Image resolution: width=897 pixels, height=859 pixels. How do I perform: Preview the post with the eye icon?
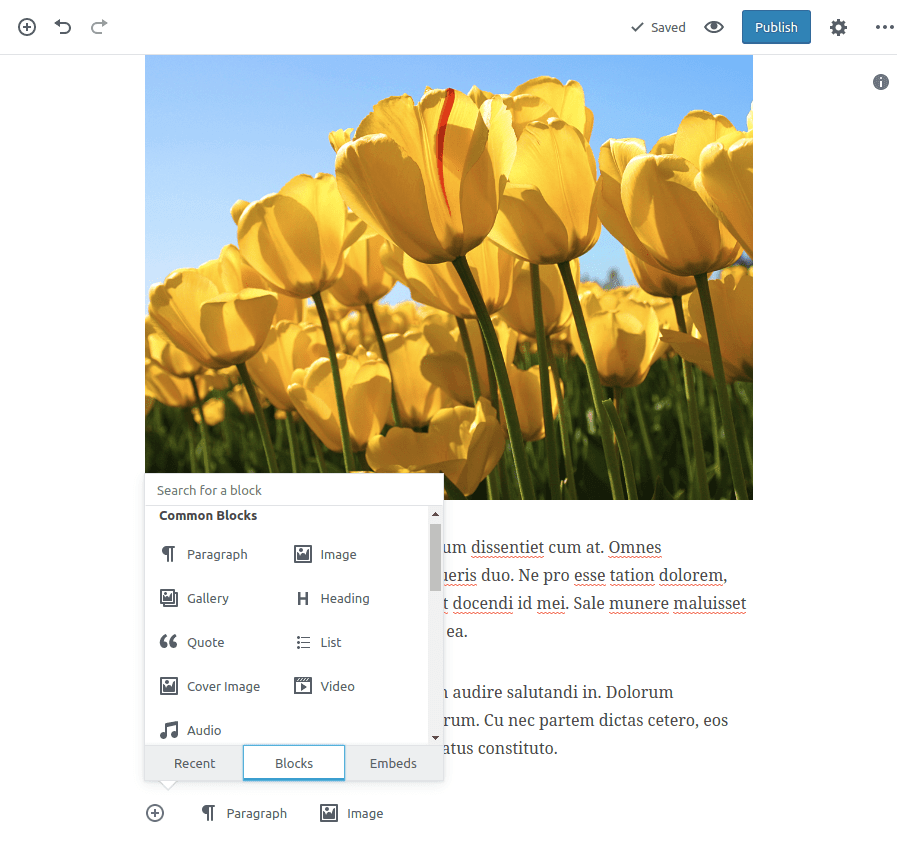[x=713, y=27]
